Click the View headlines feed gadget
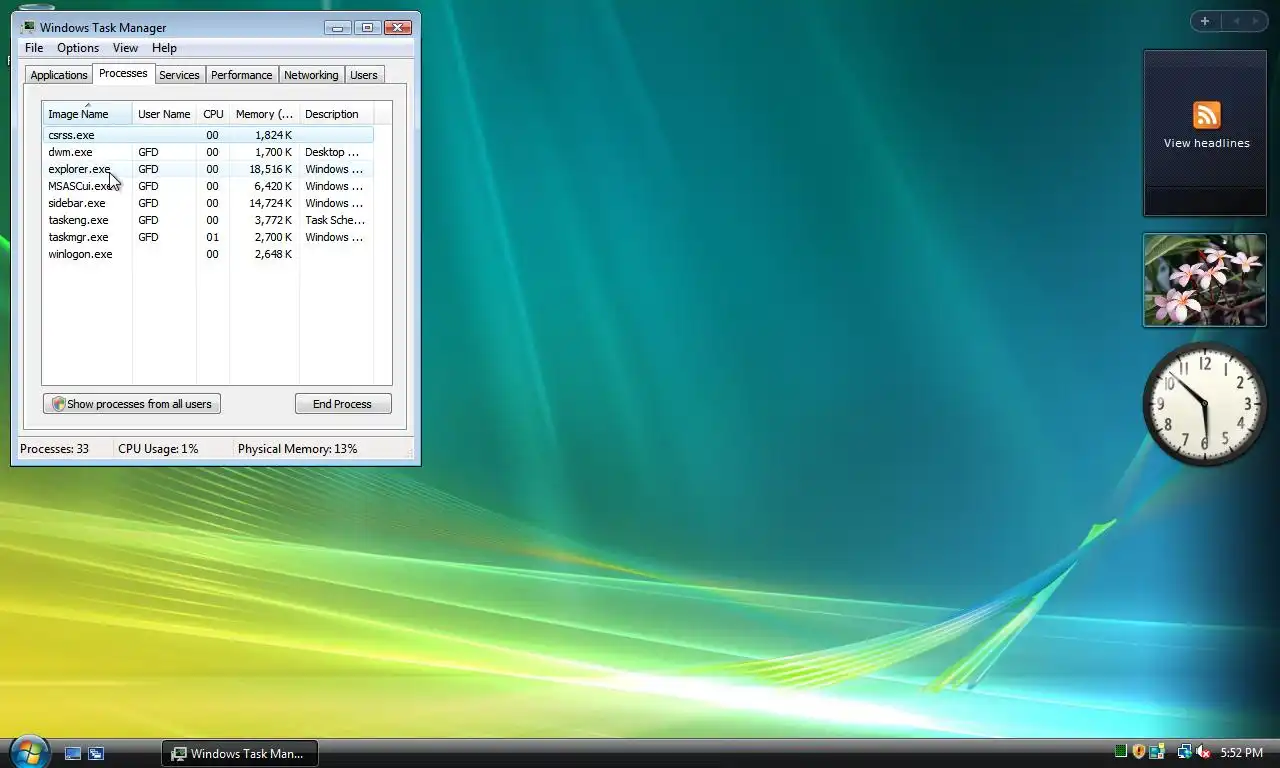This screenshot has height=768, width=1280. point(1205,133)
